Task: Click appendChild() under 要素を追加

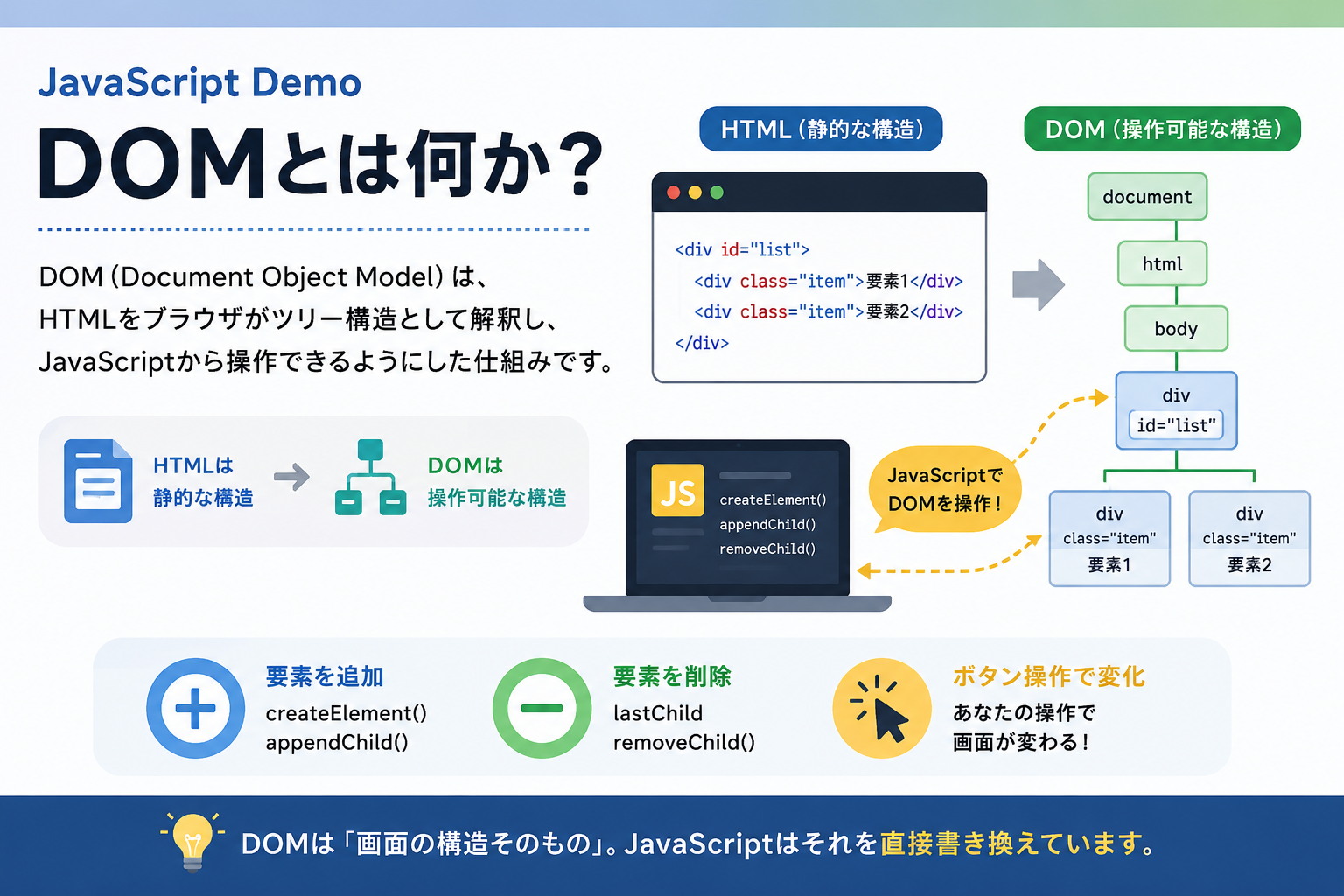Action: click(337, 742)
